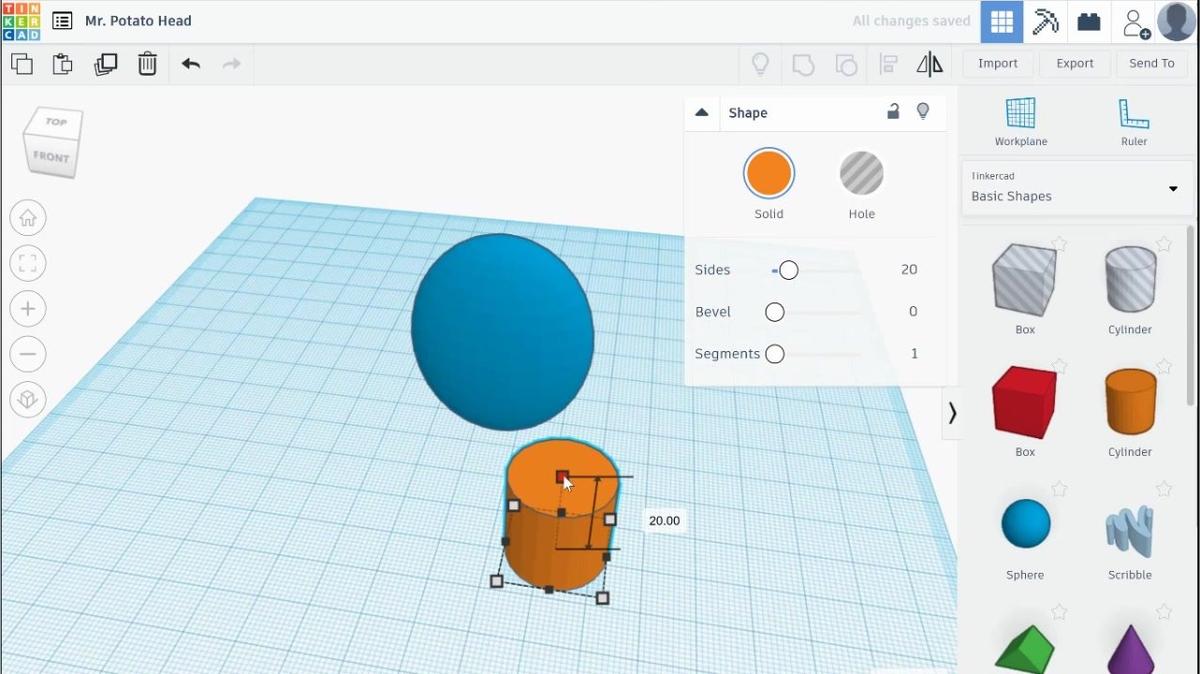The width and height of the screenshot is (1200, 674).
Task: Favorite the red Box with star
Action: click(1059, 367)
